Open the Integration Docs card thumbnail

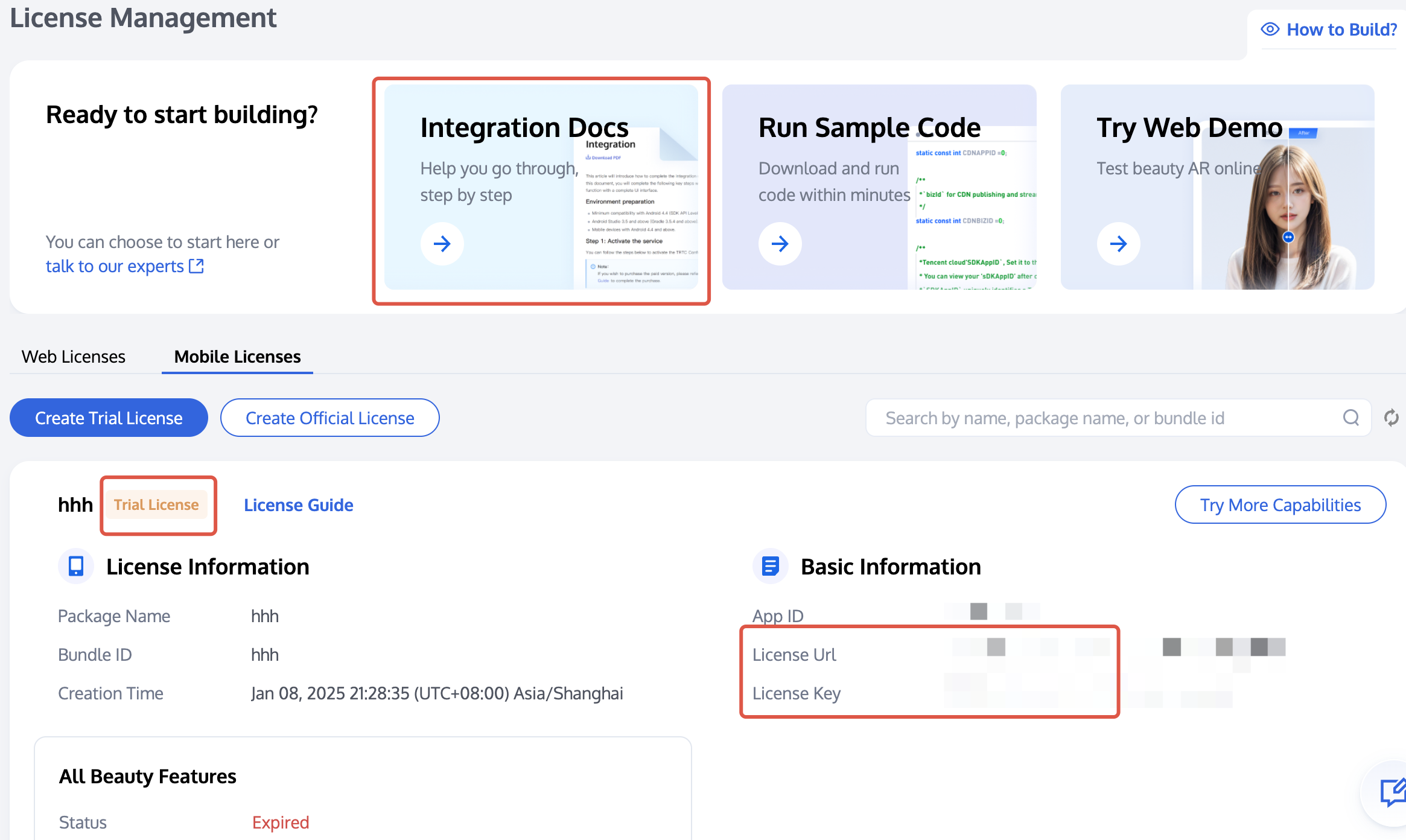click(637, 211)
